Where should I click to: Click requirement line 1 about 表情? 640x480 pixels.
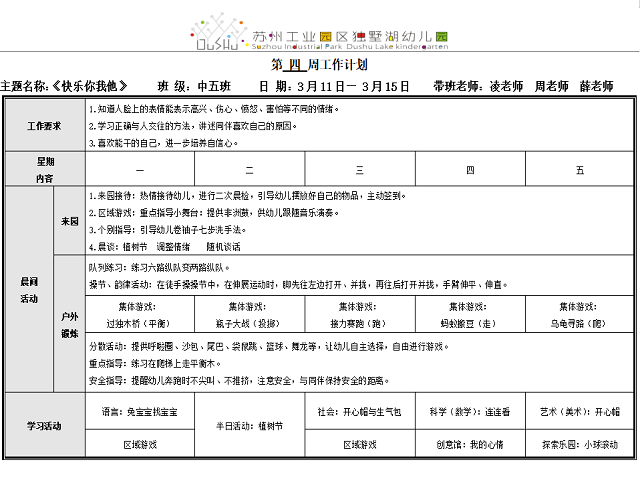click(x=214, y=109)
